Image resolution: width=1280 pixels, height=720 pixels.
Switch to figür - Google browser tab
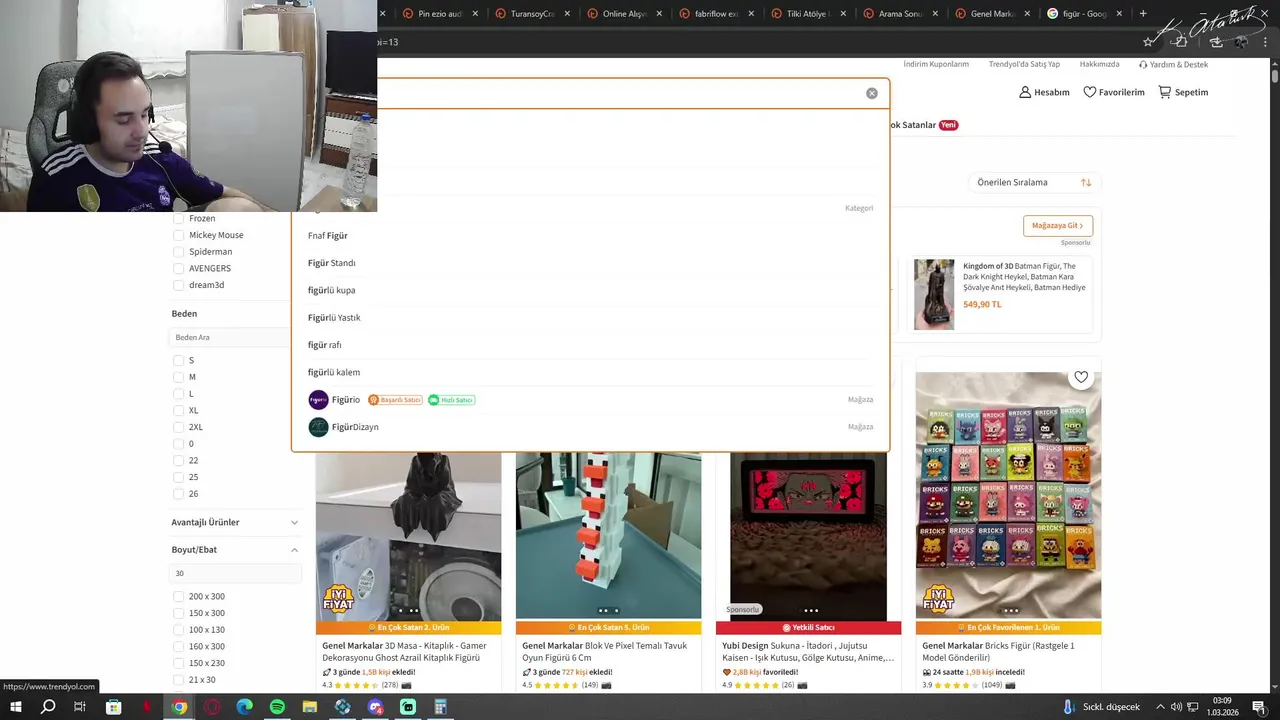[1084, 14]
